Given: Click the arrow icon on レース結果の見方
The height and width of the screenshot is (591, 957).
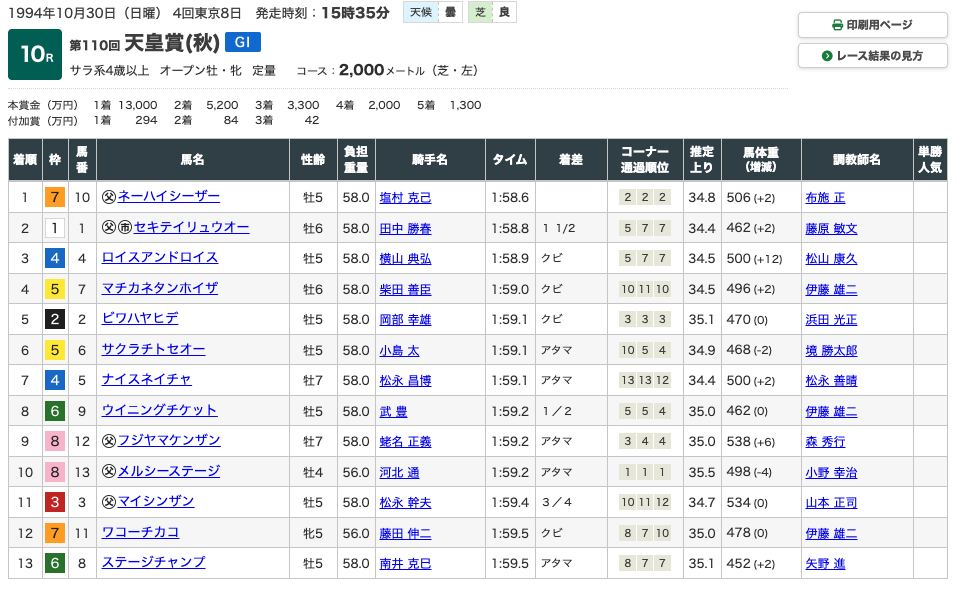Looking at the screenshot, I should [827, 56].
